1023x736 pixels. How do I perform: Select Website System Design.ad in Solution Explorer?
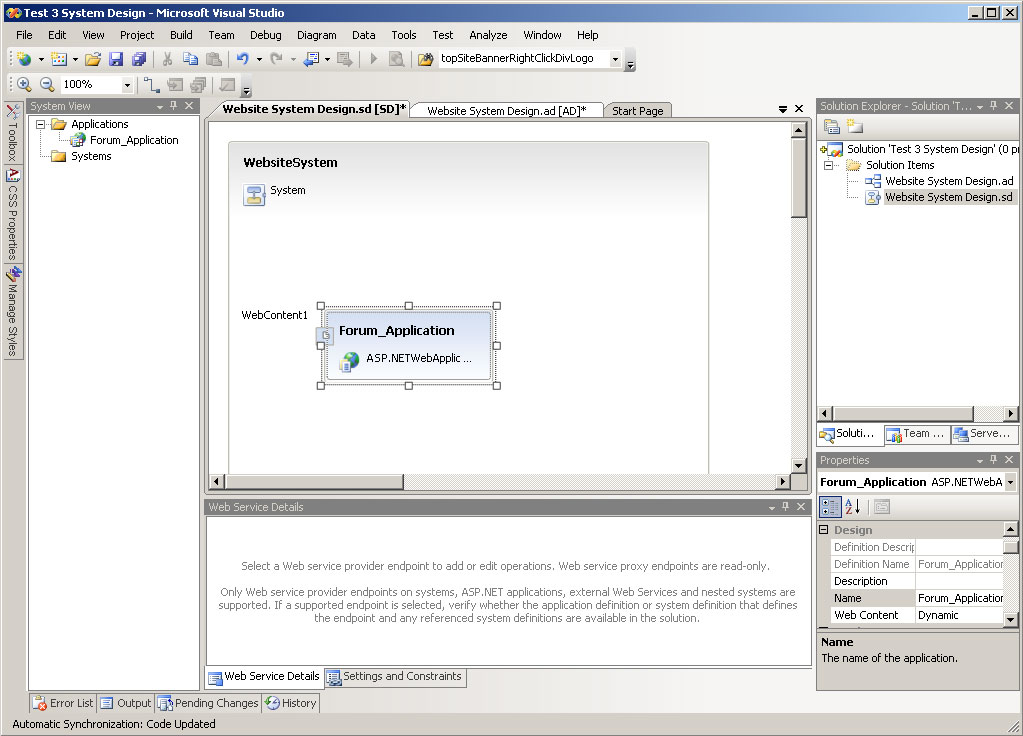point(949,181)
